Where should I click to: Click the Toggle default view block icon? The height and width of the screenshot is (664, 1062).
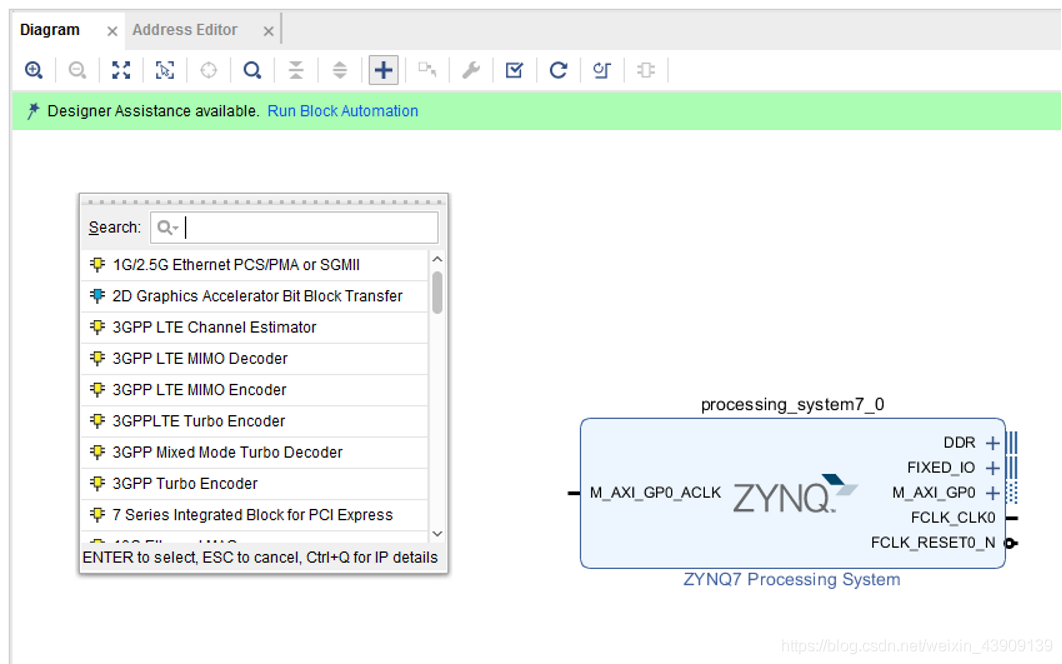click(x=646, y=70)
